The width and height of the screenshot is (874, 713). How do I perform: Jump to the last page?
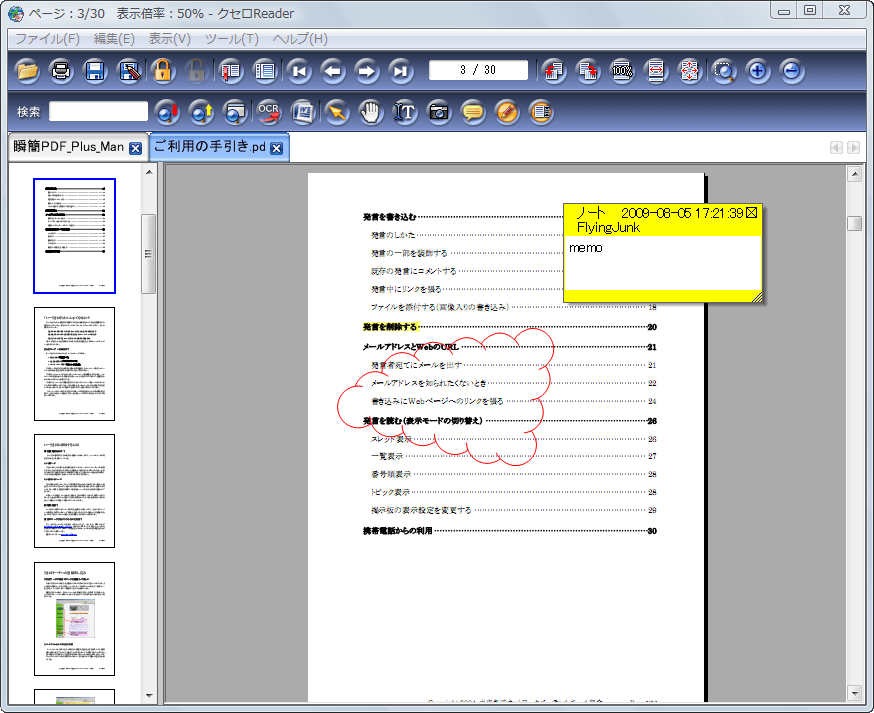[x=401, y=71]
